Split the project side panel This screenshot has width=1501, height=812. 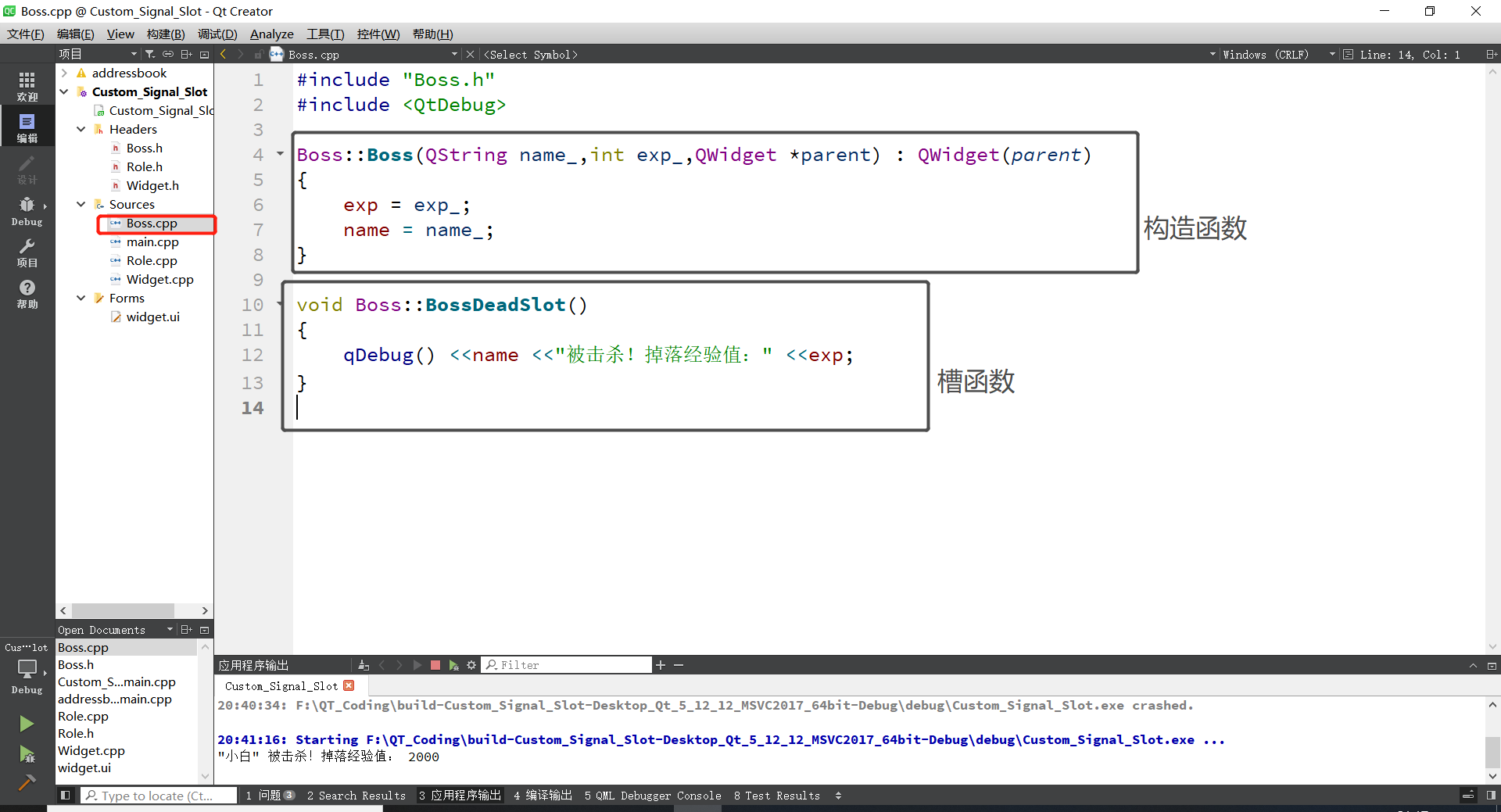pyautogui.click(x=186, y=54)
